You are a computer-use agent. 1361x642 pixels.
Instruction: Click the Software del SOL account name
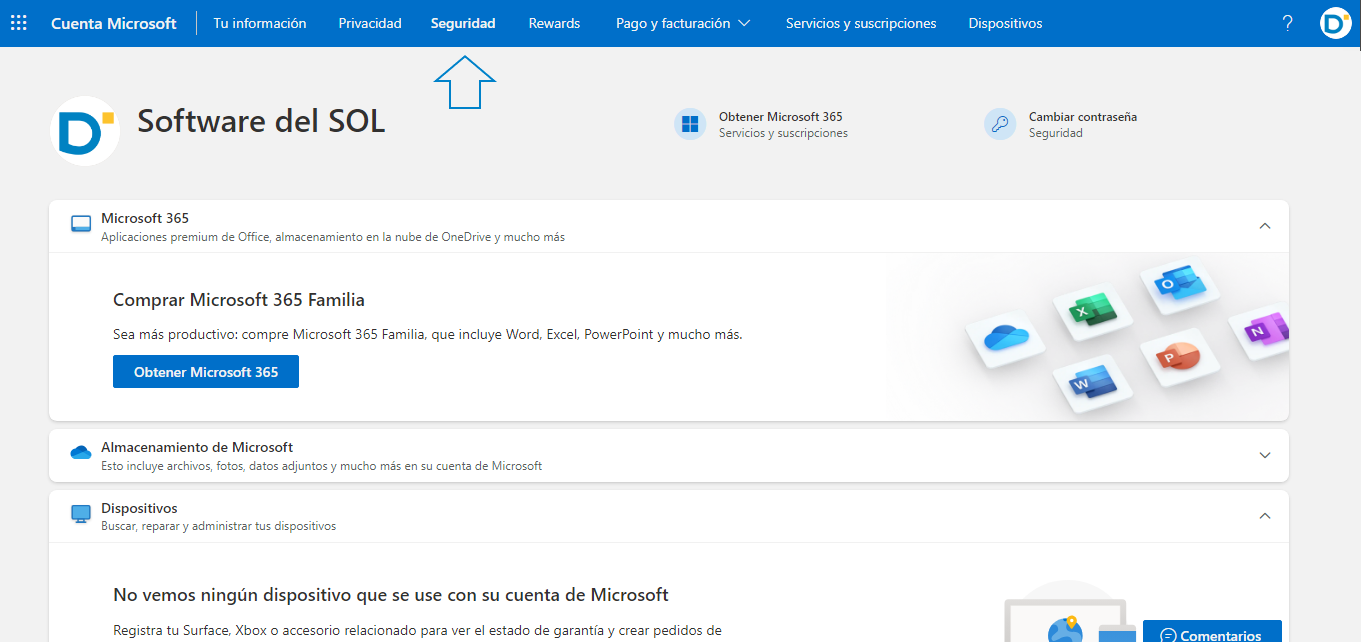point(261,121)
